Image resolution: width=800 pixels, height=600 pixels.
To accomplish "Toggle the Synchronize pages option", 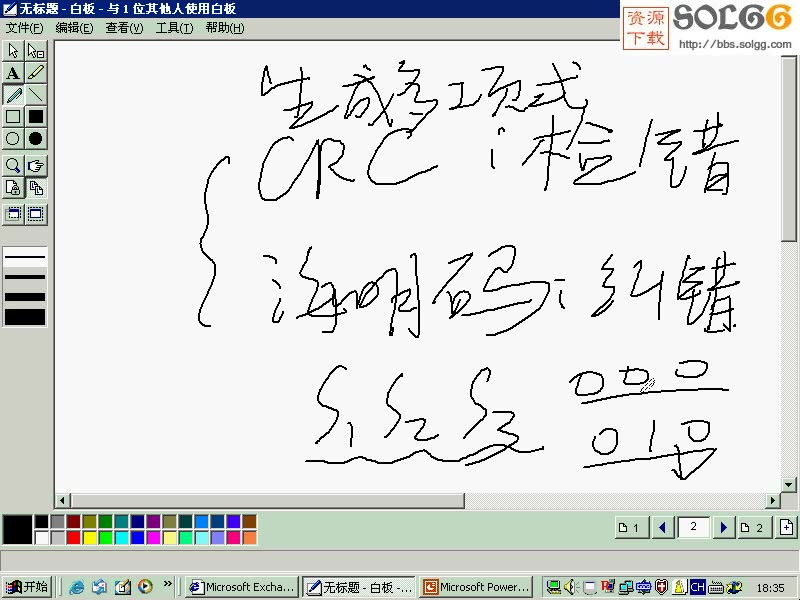I will pos(36,187).
